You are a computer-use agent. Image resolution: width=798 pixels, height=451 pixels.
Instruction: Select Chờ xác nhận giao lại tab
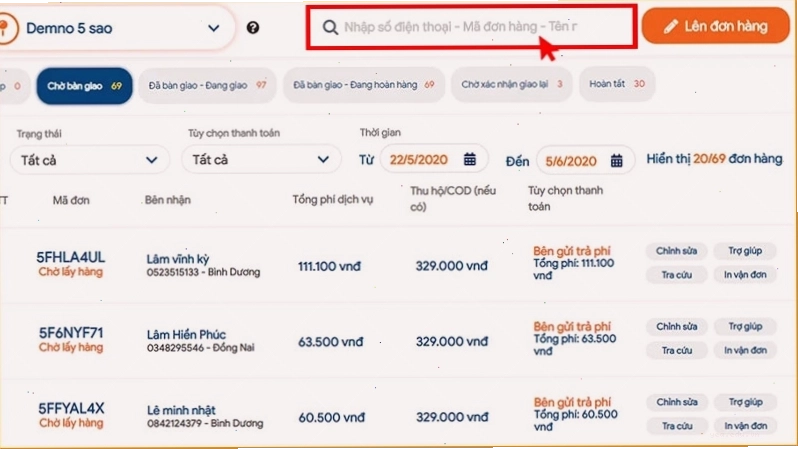click(x=511, y=84)
